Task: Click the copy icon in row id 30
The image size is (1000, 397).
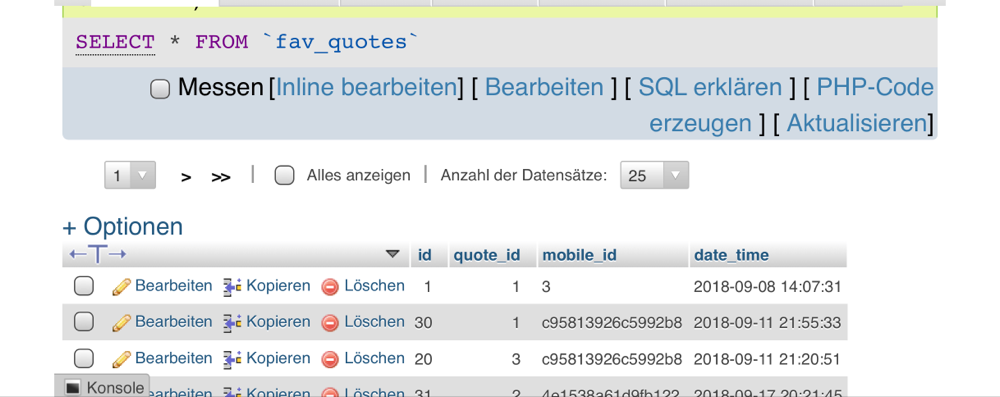Action: click(x=232, y=323)
